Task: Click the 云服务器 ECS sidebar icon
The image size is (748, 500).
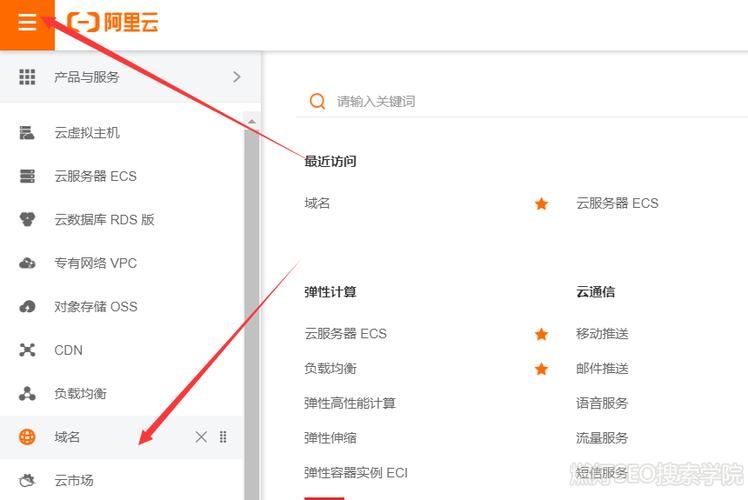Action: (x=27, y=176)
